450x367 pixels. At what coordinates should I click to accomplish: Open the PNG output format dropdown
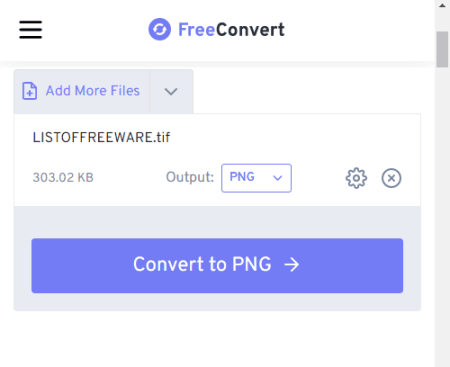tap(256, 178)
